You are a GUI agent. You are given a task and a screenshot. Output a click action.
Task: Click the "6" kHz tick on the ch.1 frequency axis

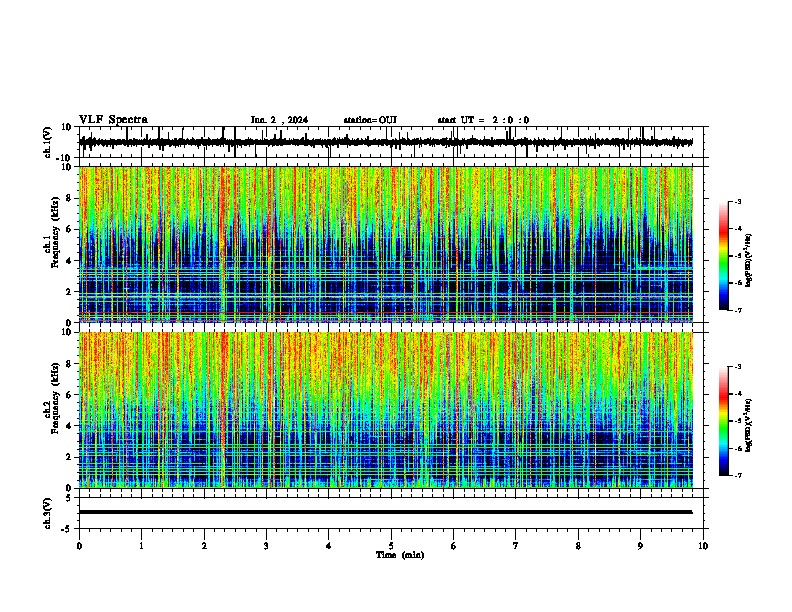coord(69,229)
